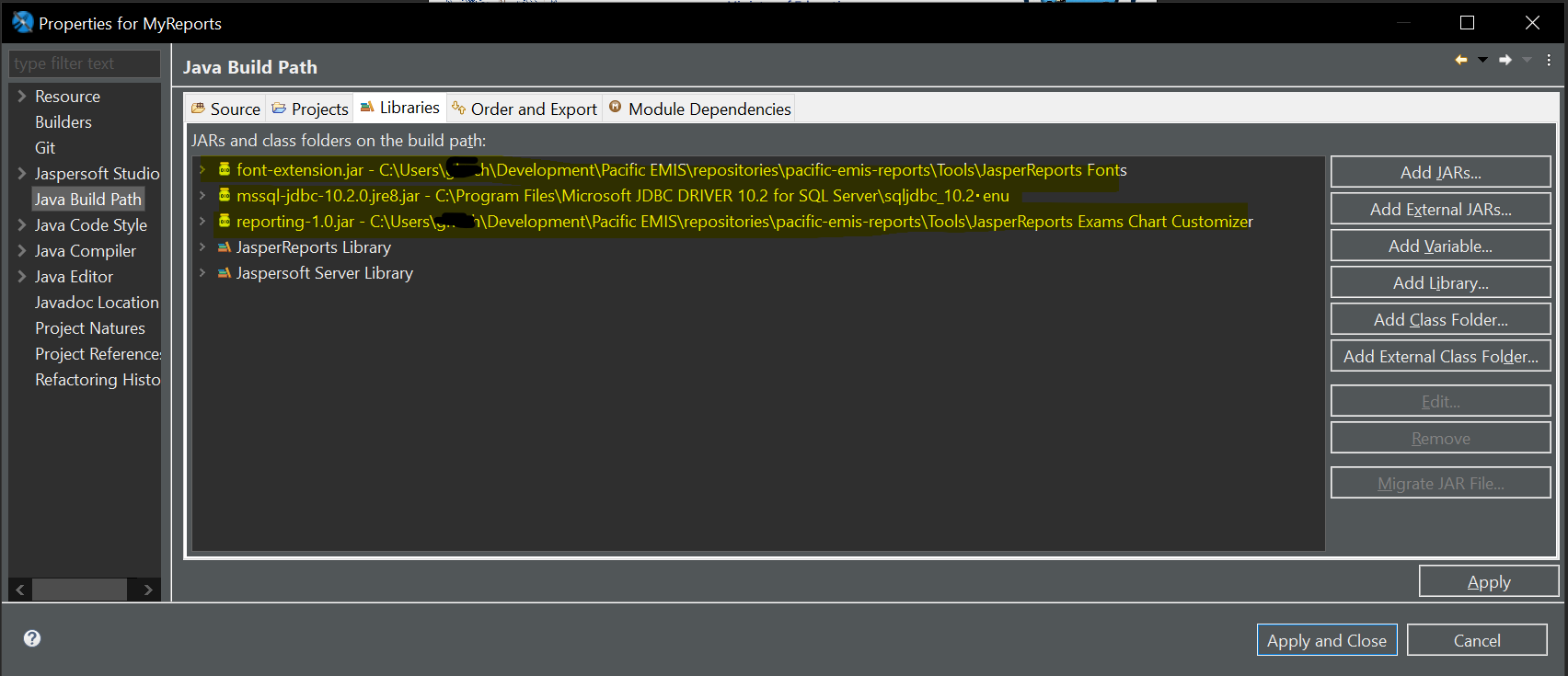1568x676 pixels.
Task: Click the back navigation arrow icon
Action: click(1460, 60)
